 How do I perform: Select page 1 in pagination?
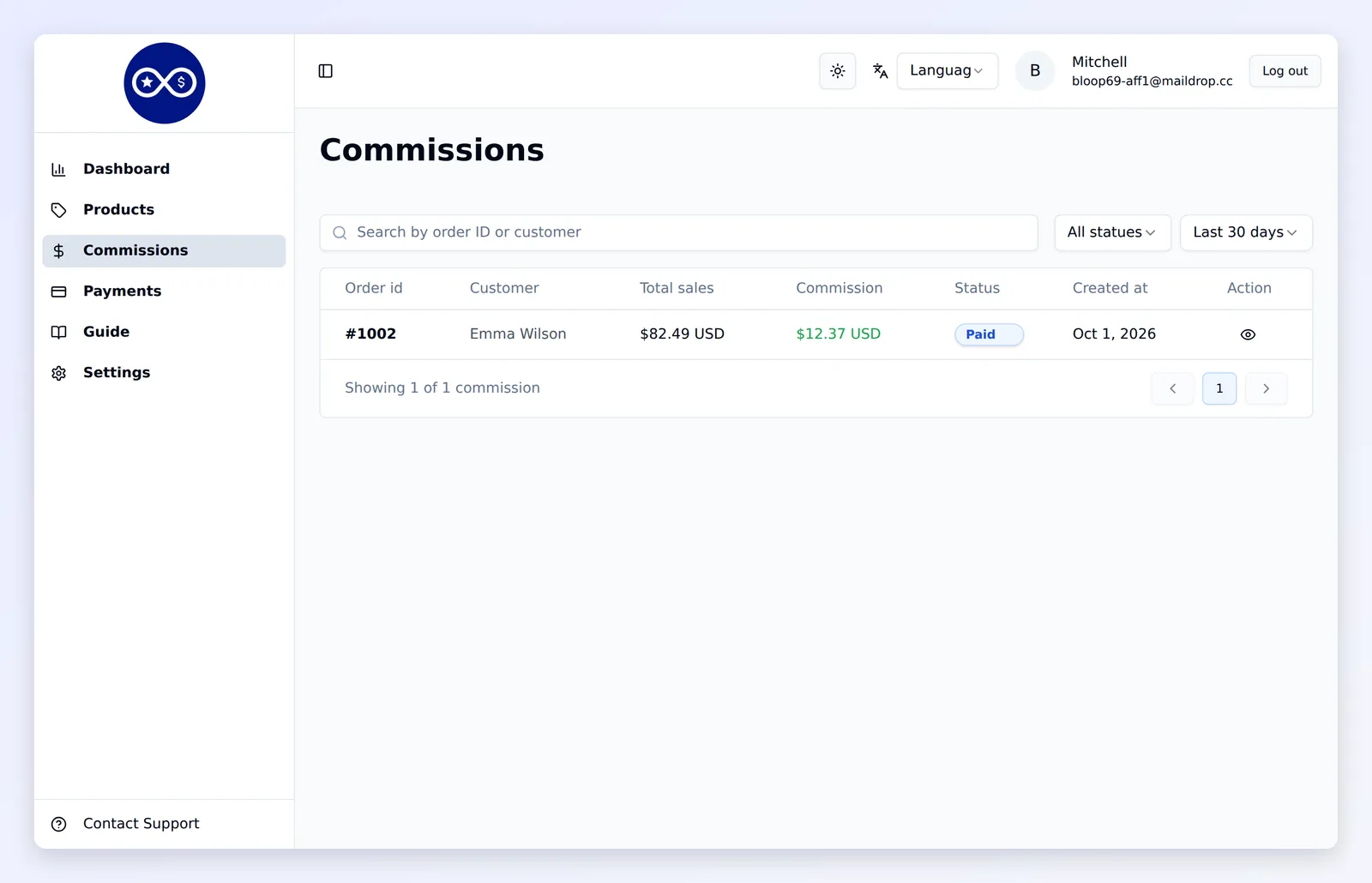coord(1219,388)
